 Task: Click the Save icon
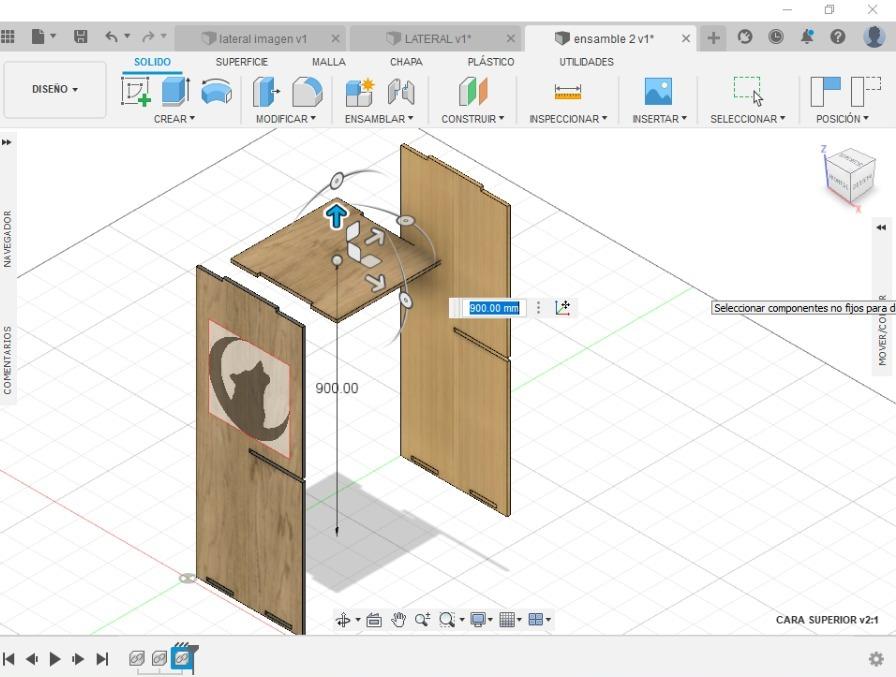click(81, 37)
